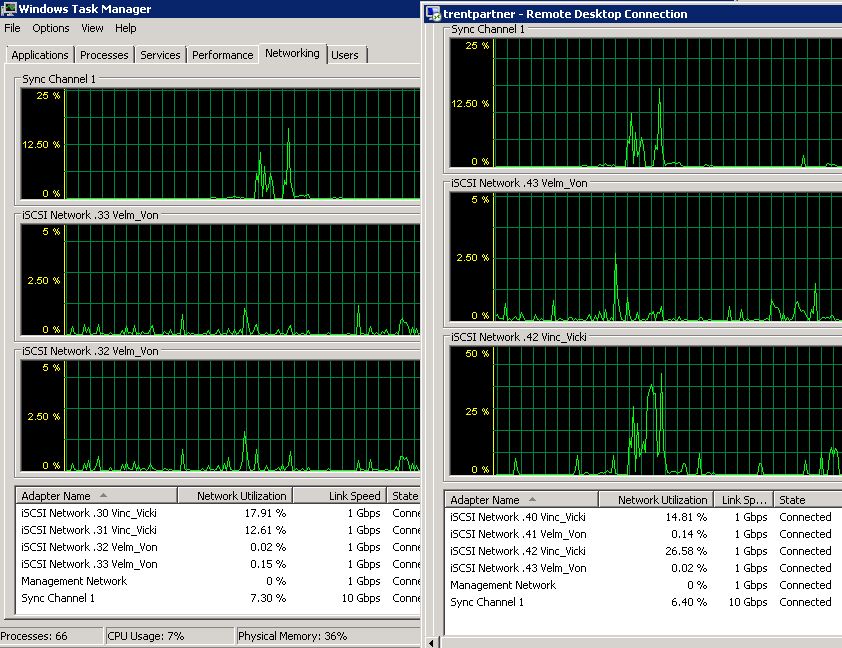Select iSCSI Network .32 Velm_Von adapter row

coord(219,547)
